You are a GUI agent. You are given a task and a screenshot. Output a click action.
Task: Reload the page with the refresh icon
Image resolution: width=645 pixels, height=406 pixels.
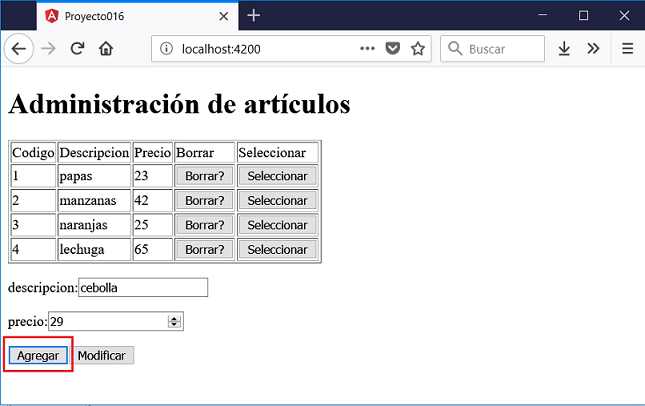point(77,49)
